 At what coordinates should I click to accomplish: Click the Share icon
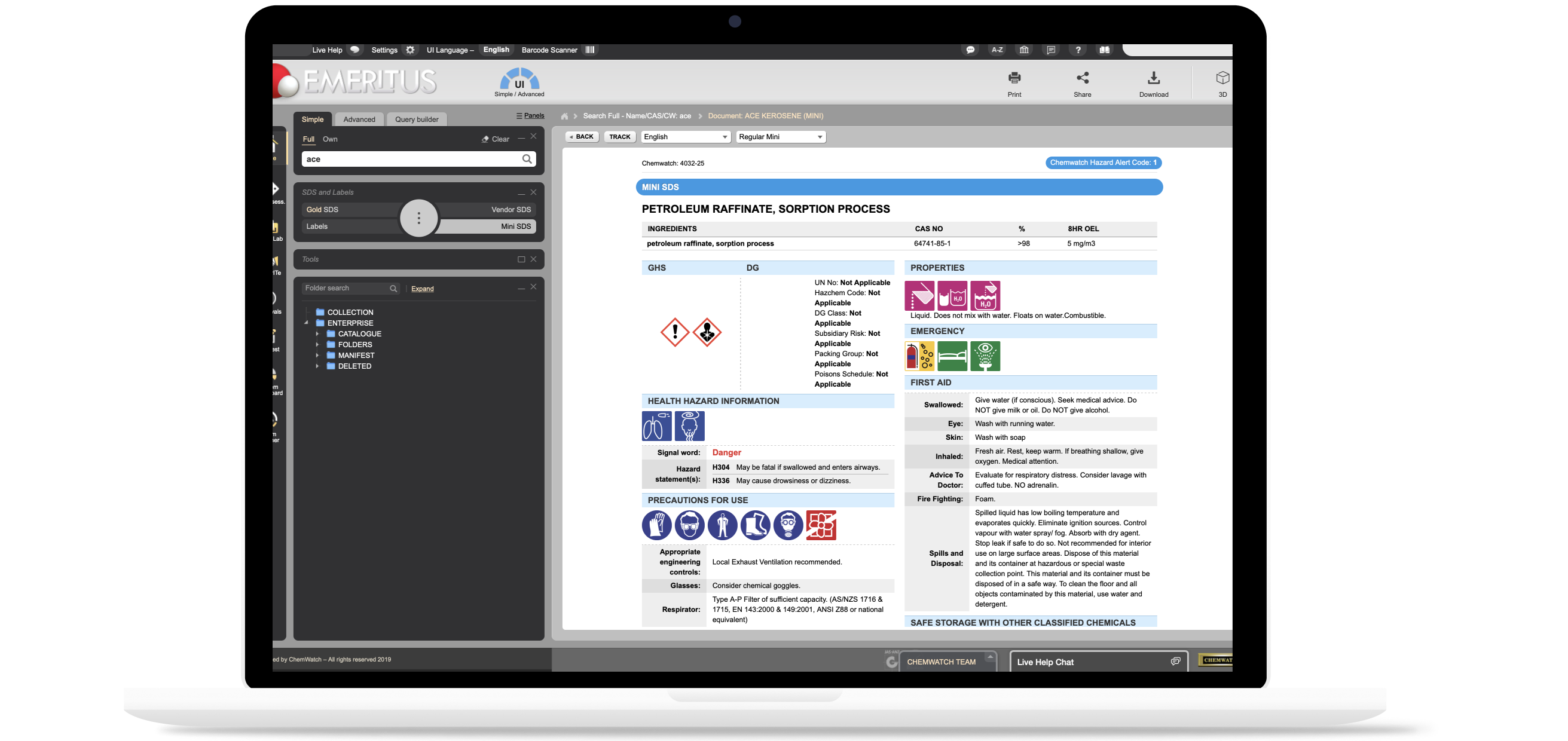click(1082, 78)
